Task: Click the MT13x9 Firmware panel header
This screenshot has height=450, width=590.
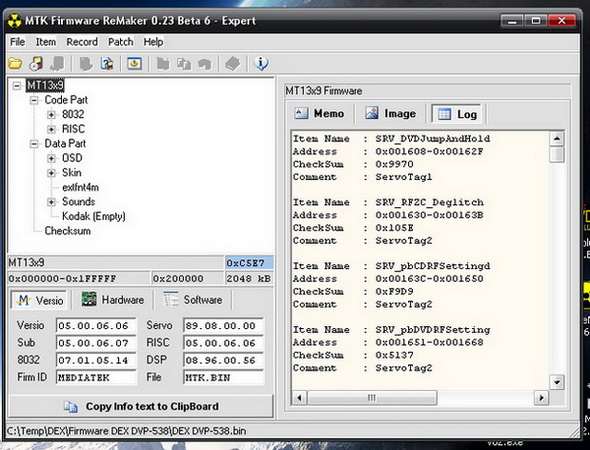Action: pyautogui.click(x=427, y=91)
